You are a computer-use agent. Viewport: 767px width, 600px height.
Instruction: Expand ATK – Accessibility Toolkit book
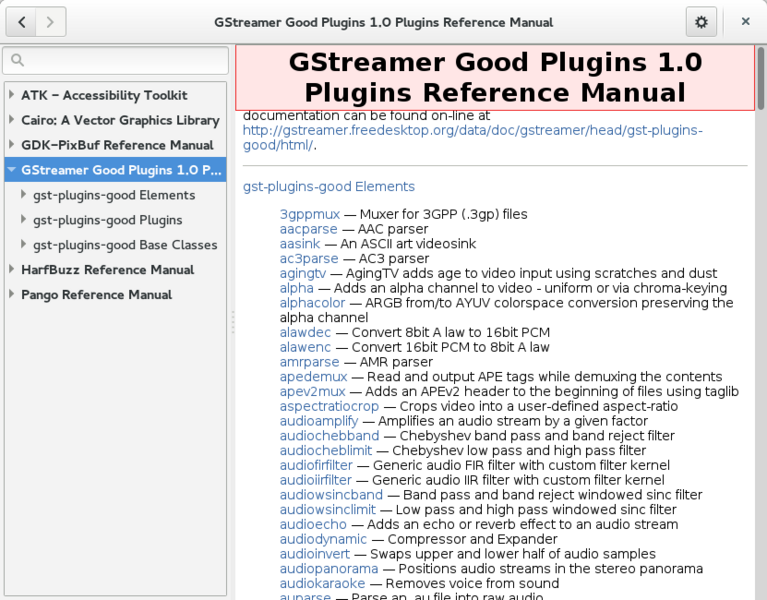(11, 94)
